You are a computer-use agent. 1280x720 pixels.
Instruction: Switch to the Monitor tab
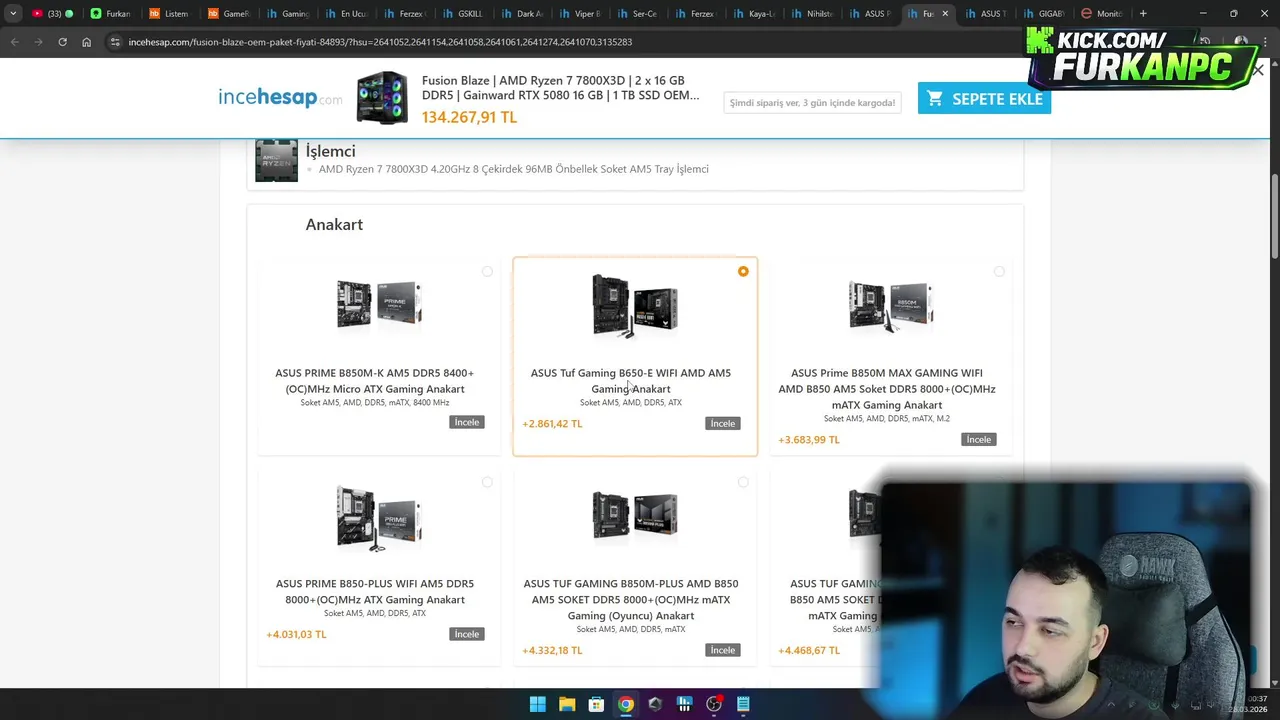1102,13
